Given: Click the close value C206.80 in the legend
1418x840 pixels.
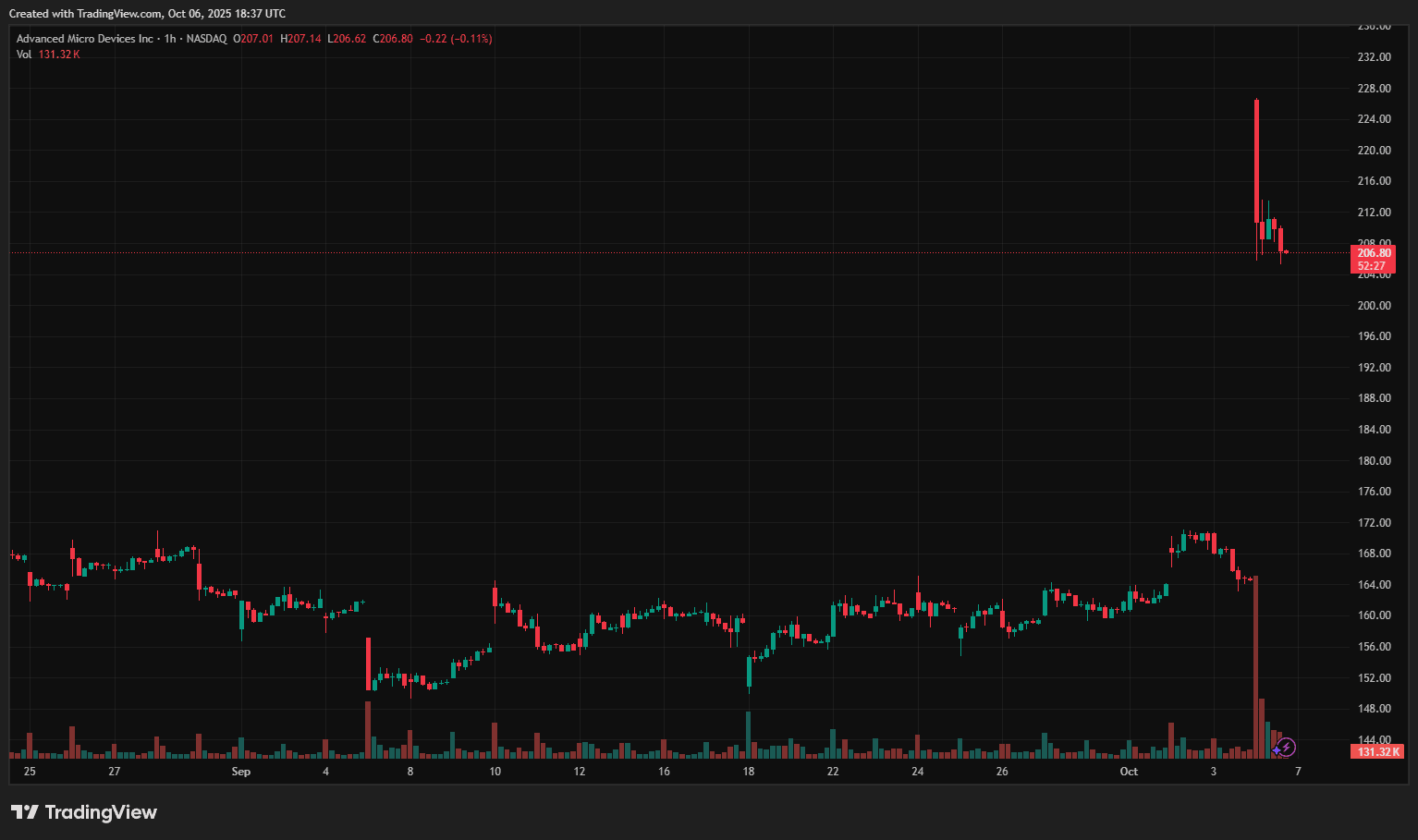Looking at the screenshot, I should (393, 39).
